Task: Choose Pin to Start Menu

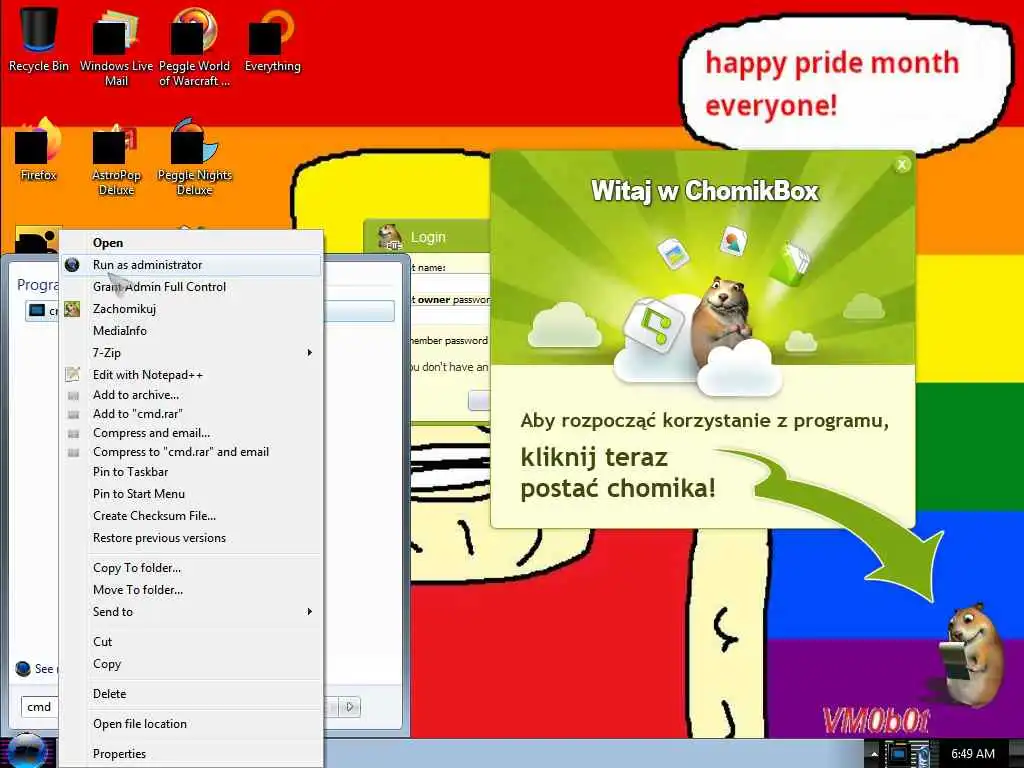Action: coord(191,494)
